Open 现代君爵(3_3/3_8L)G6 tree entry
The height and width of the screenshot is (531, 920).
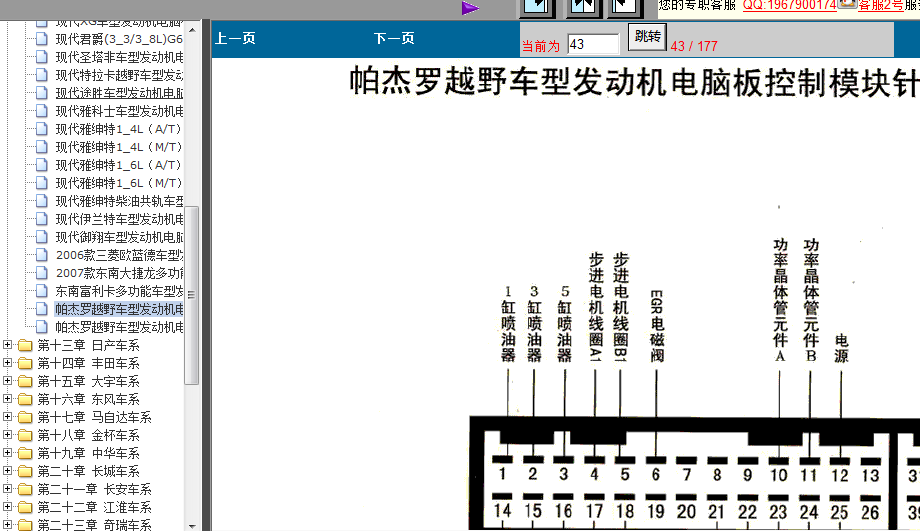coord(119,39)
